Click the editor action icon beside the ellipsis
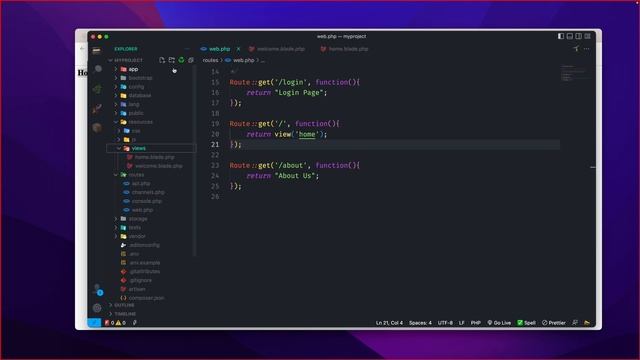This screenshot has width=640, height=360. [x=576, y=49]
